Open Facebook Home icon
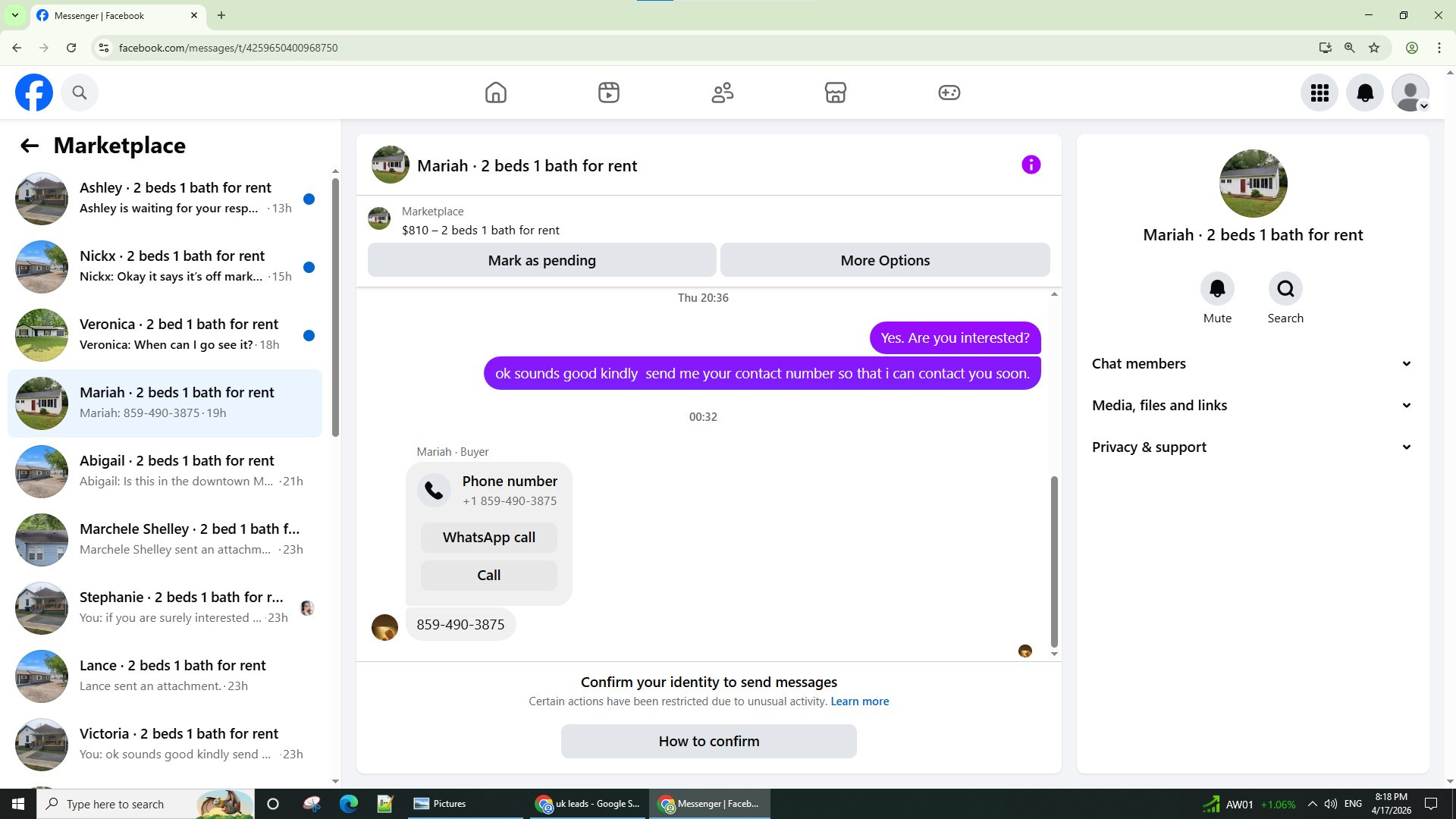This screenshot has width=1456, height=819. [x=495, y=93]
